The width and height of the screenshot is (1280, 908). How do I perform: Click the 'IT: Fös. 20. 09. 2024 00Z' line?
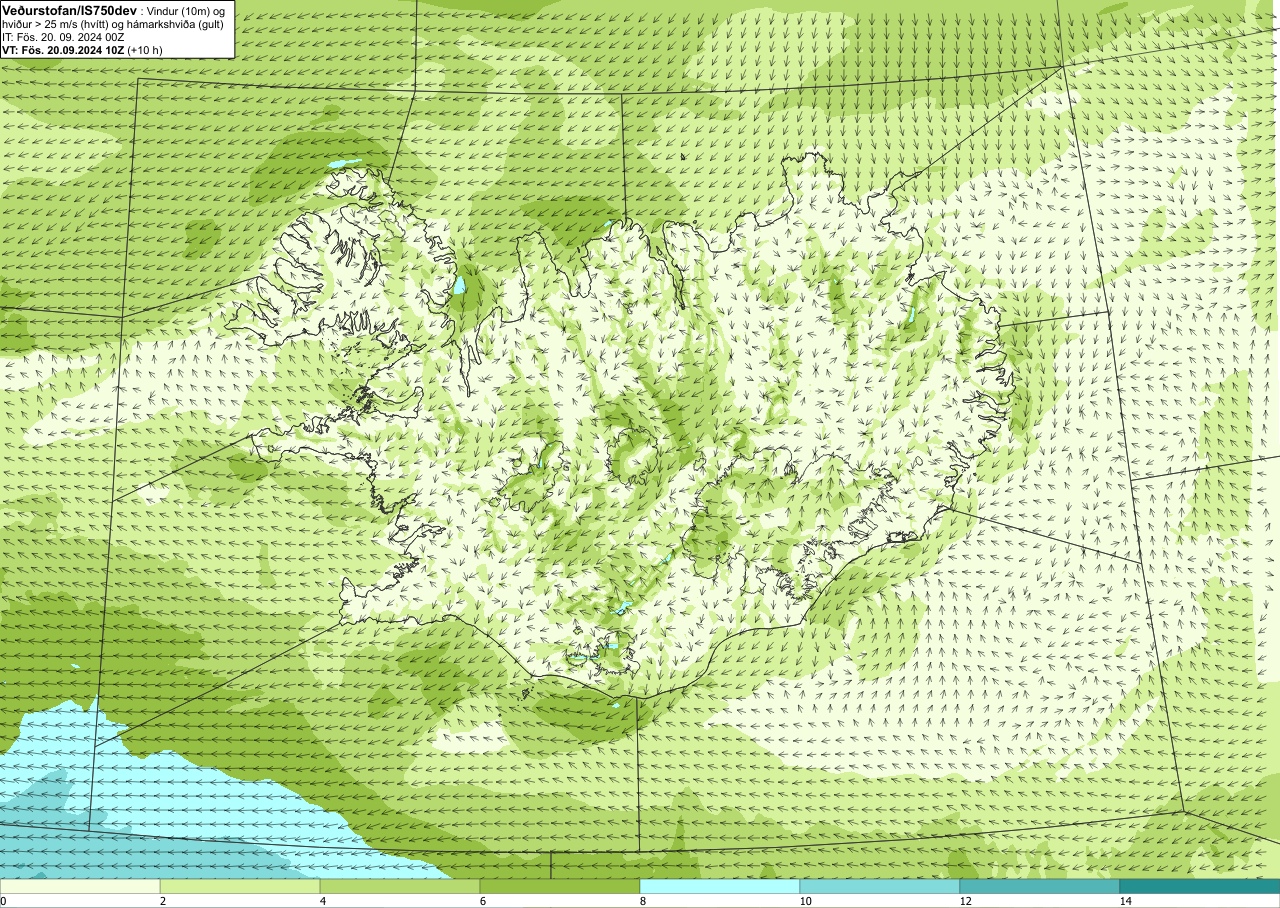[x=60, y=36]
